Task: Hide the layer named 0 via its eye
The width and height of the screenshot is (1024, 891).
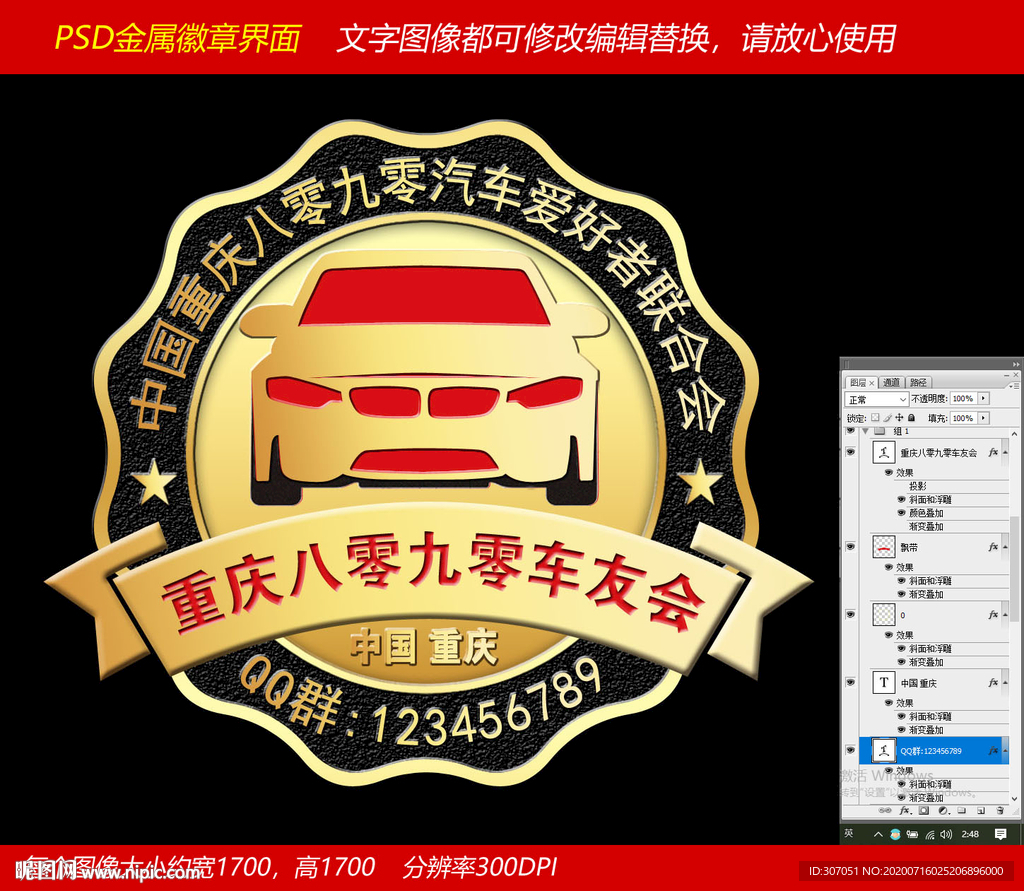Action: (x=850, y=615)
